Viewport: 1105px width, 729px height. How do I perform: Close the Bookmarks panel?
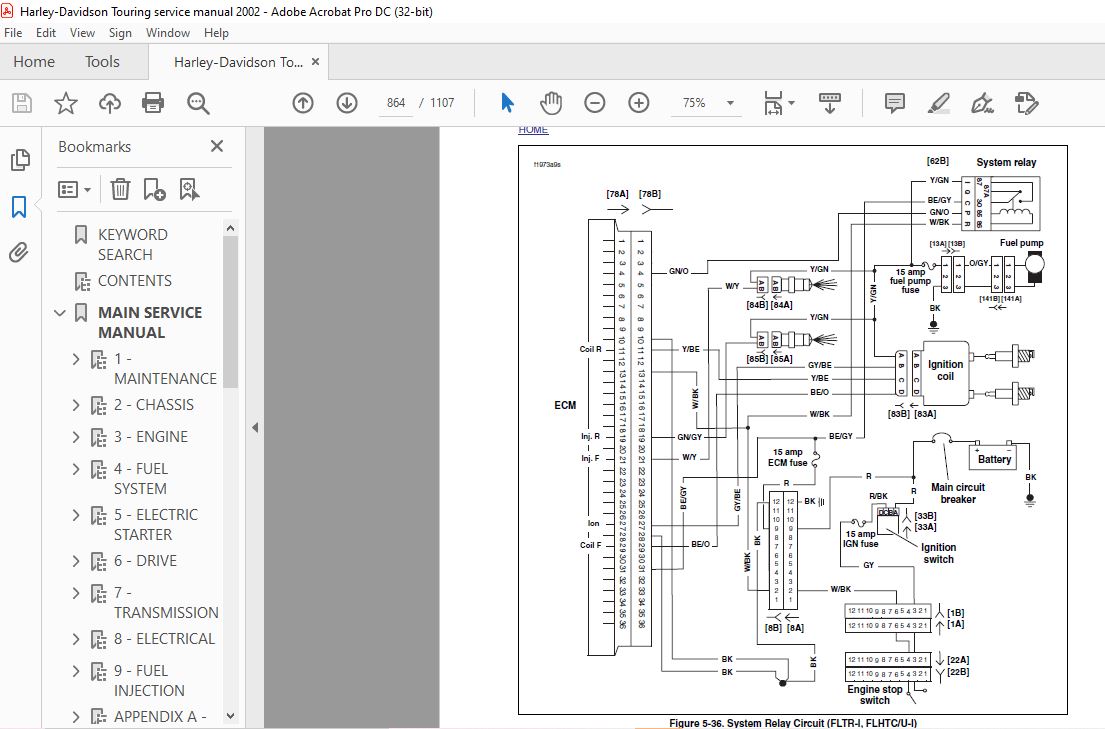point(217,146)
